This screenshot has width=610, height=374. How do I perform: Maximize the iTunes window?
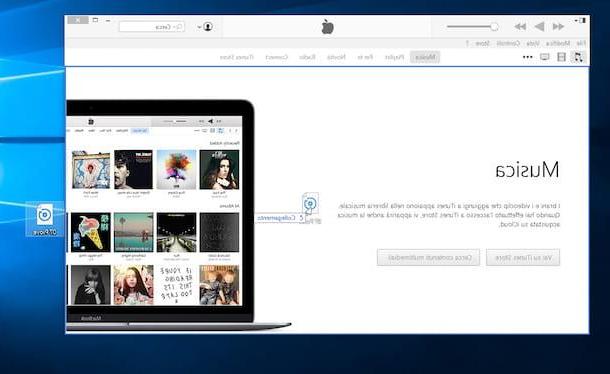pos(95,20)
